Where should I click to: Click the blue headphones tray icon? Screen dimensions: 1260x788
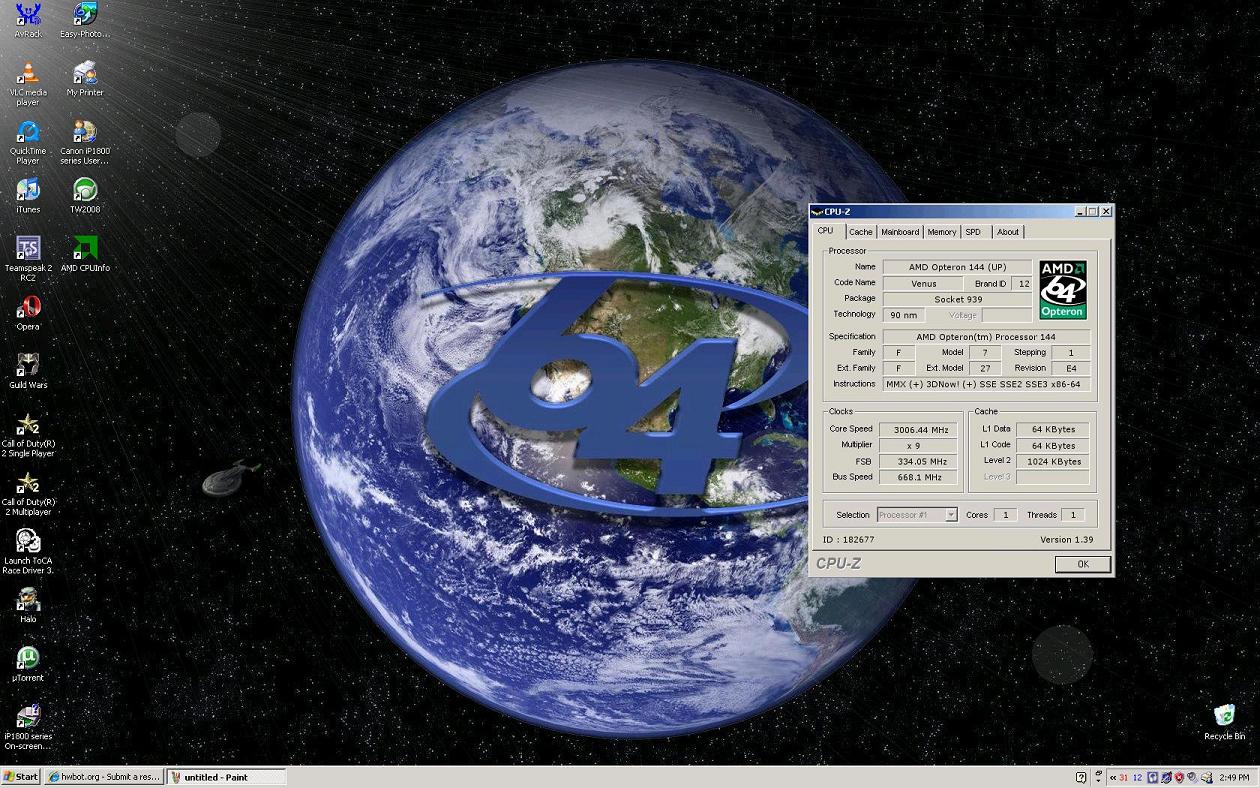pos(1152,777)
